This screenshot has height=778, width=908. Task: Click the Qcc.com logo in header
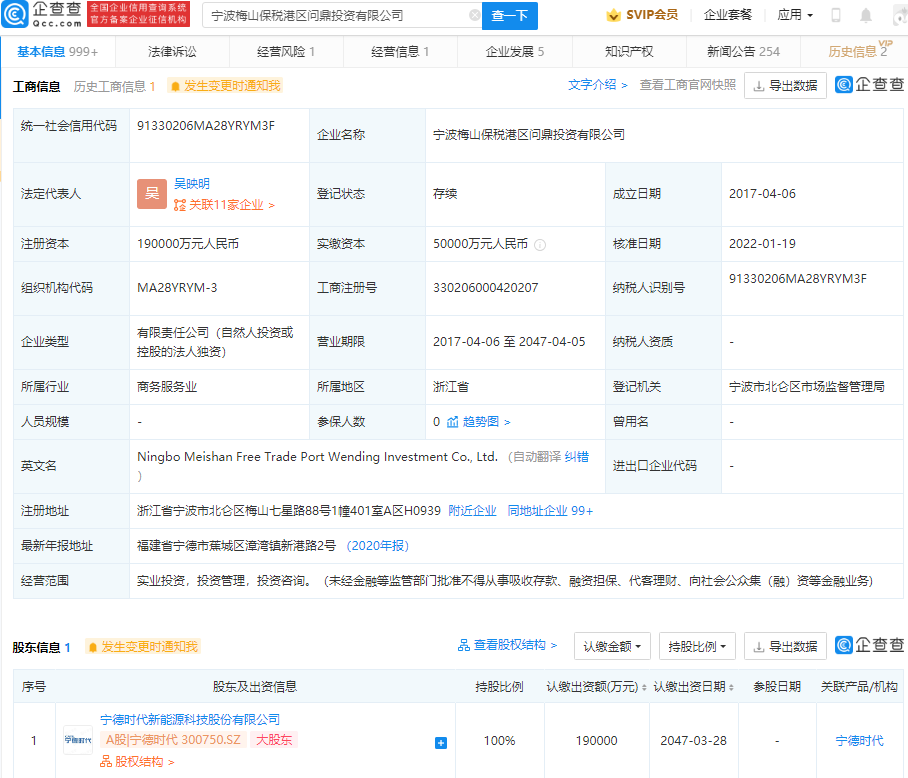pos(42,14)
